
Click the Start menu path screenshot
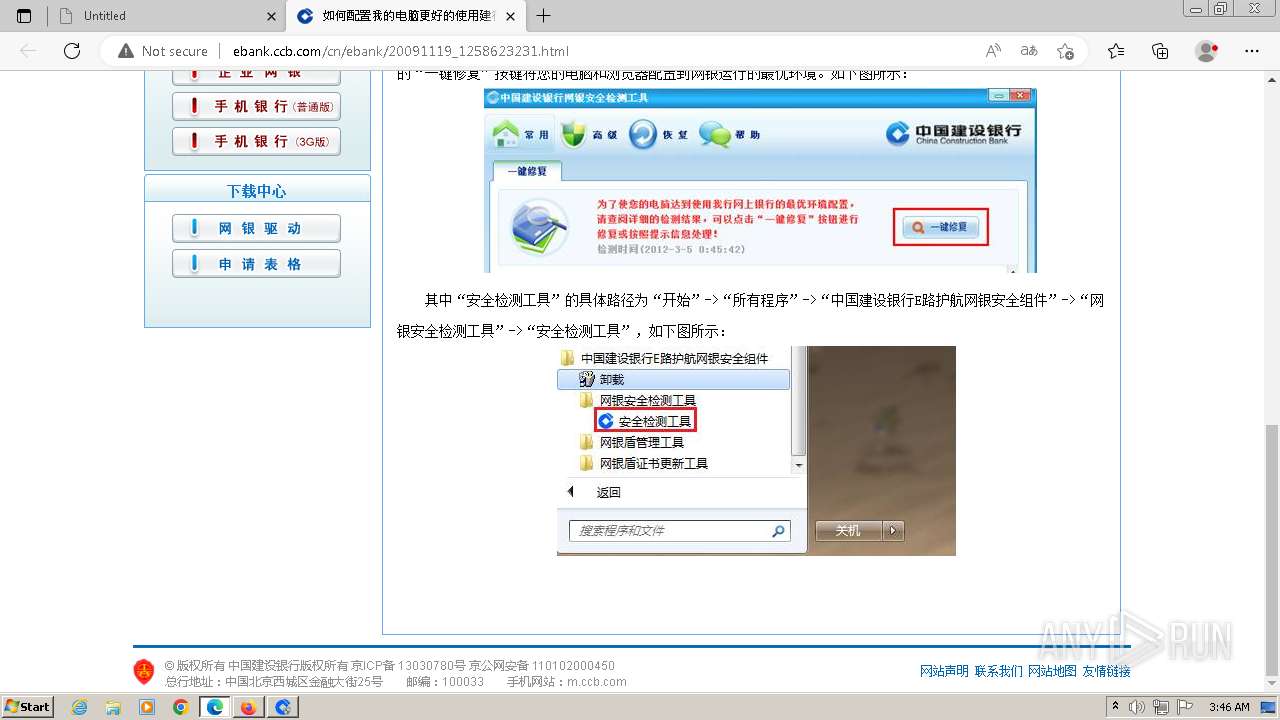[756, 451]
